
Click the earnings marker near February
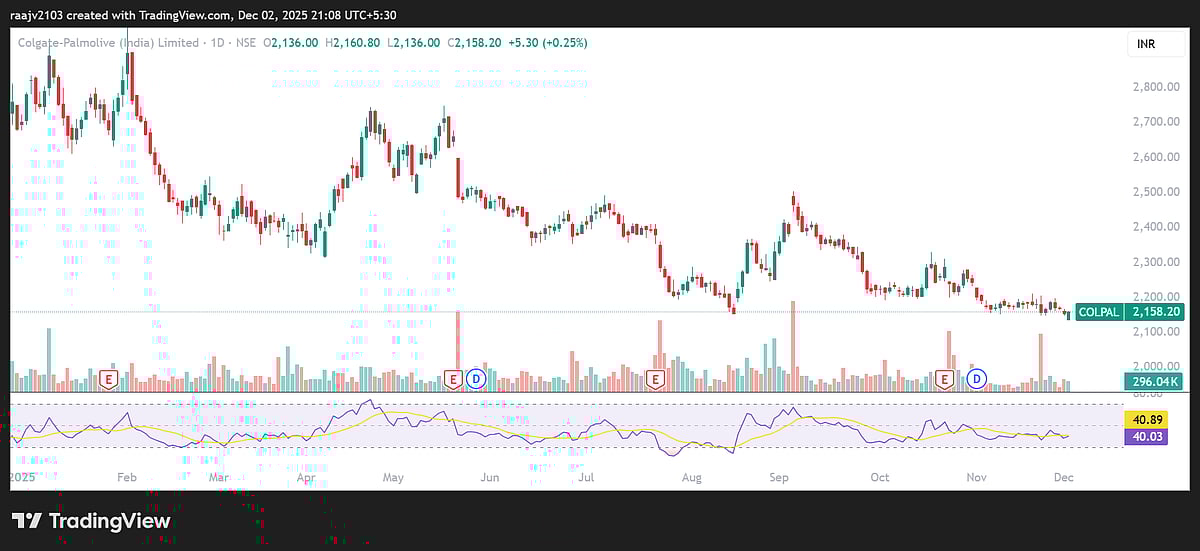coord(109,379)
